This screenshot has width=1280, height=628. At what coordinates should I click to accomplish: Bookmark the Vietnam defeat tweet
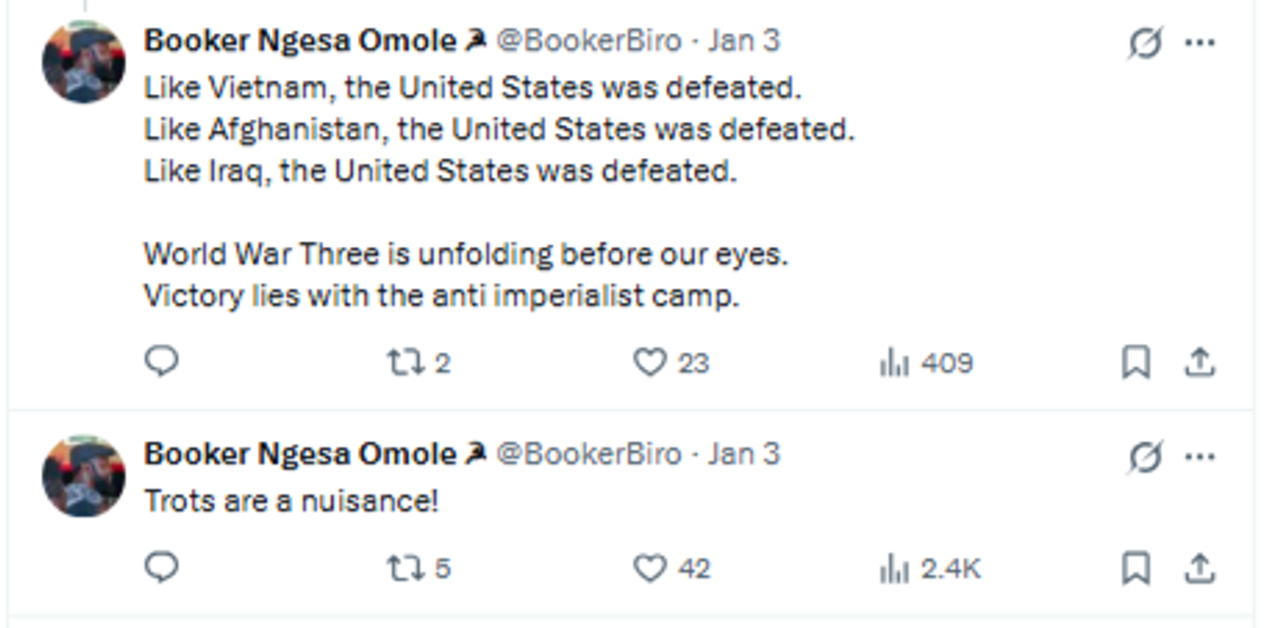(1136, 362)
